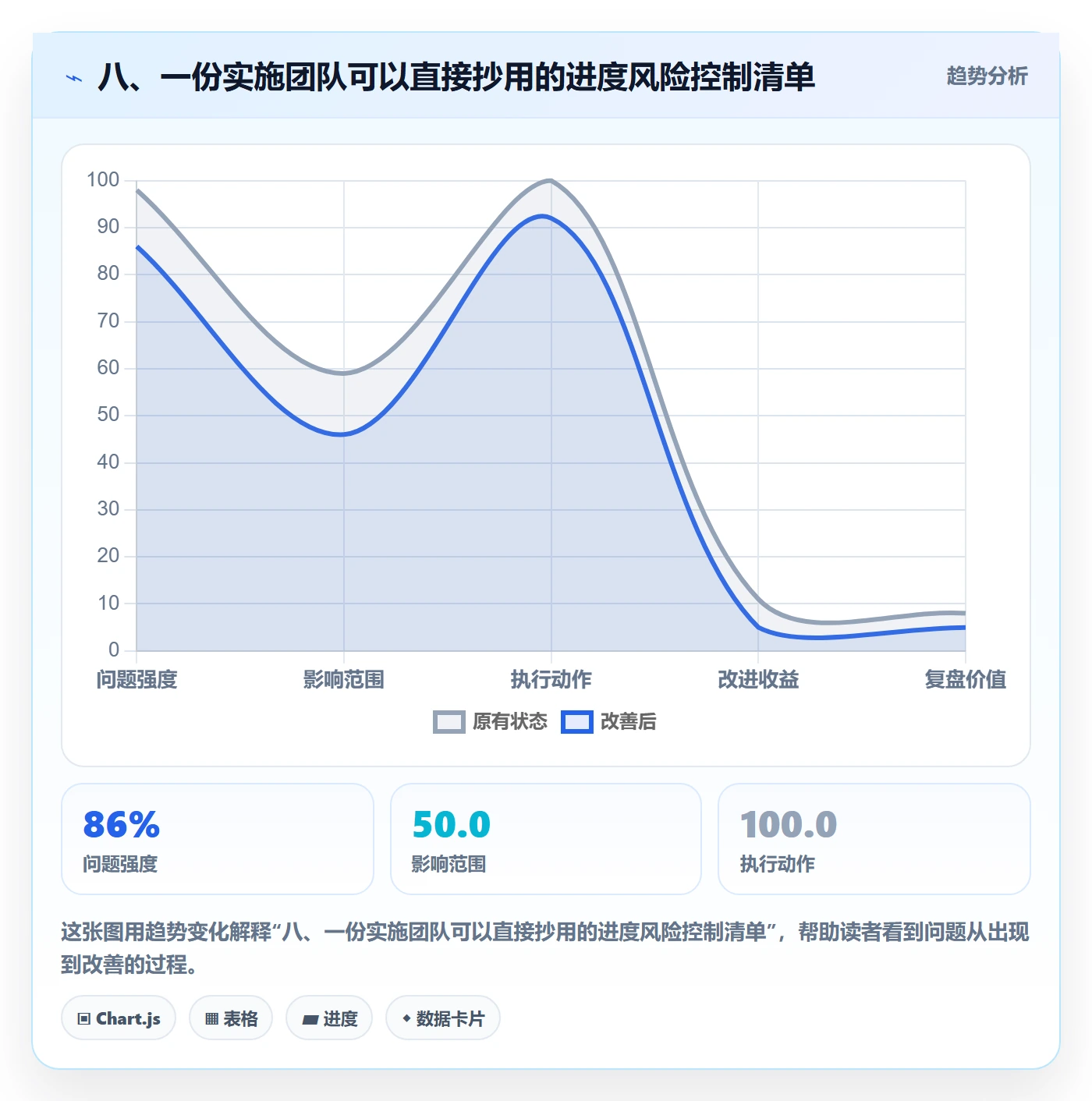Viewport: 1092px width, 1101px height.
Task: Click the Chart.js tag icon
Action: 84,1018
